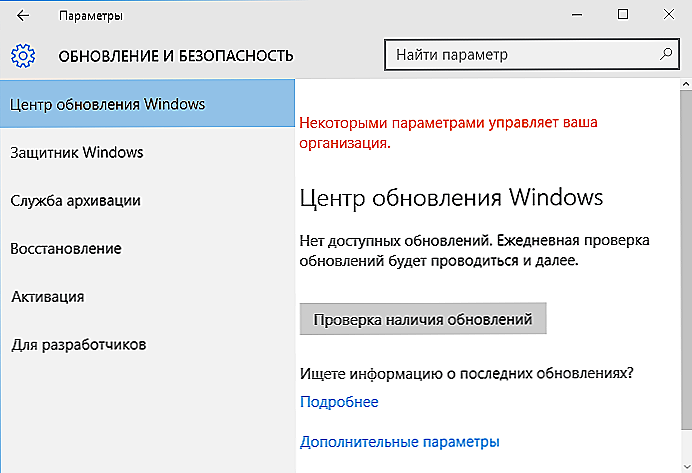Open Защитник Windows section
The image size is (692, 473).
pos(147,152)
